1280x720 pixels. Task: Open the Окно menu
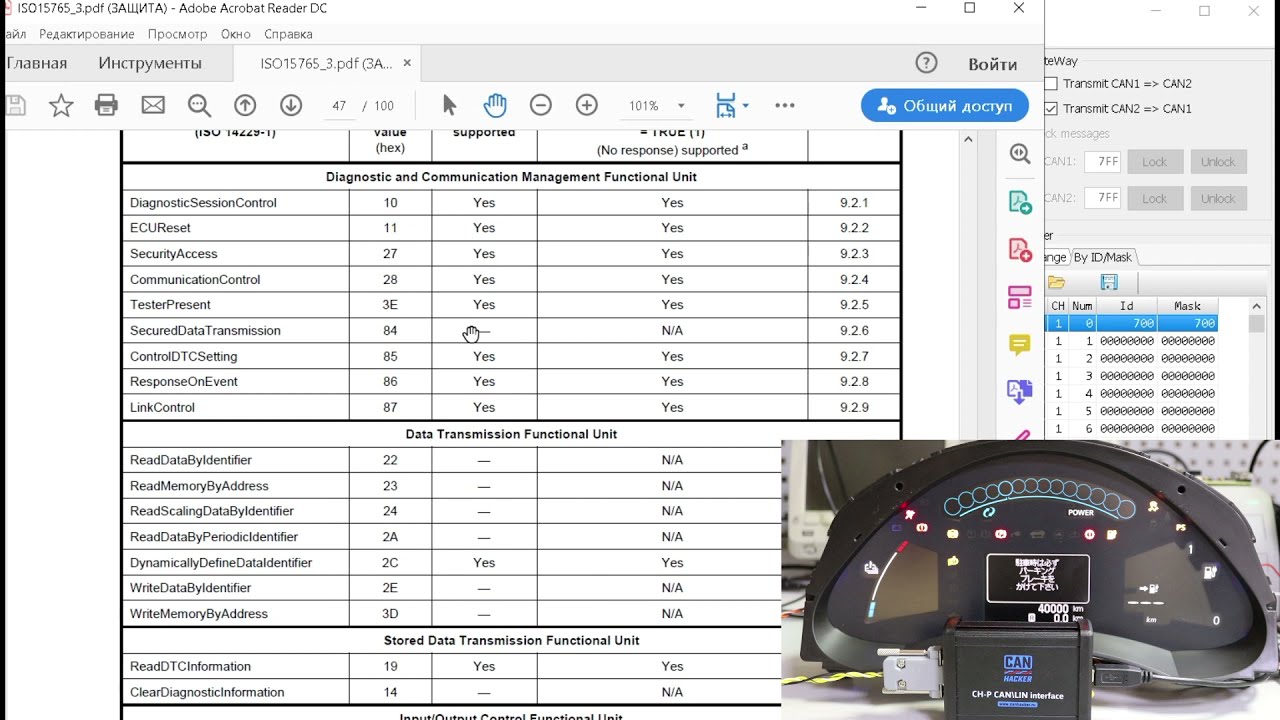[x=236, y=34]
